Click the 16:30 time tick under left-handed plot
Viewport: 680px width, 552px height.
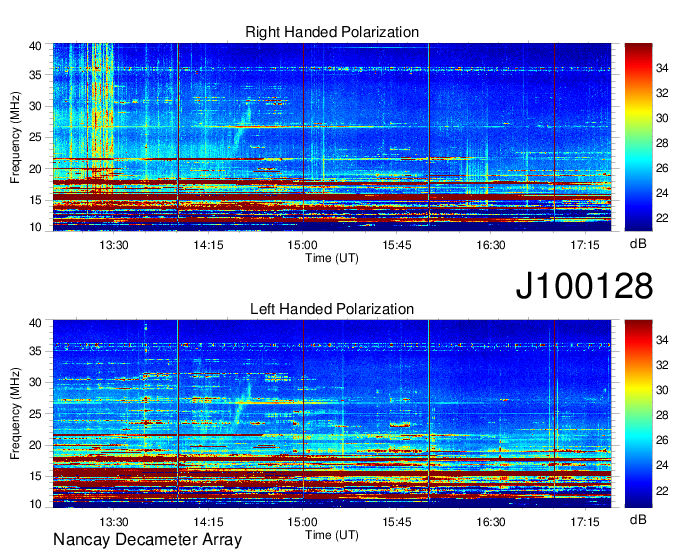(x=491, y=522)
